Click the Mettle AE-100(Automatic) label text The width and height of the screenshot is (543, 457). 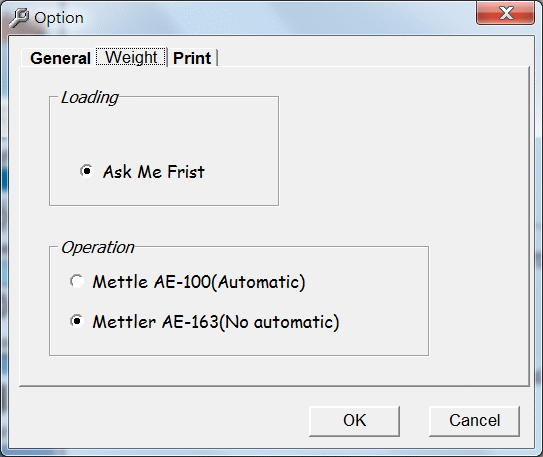point(199,282)
